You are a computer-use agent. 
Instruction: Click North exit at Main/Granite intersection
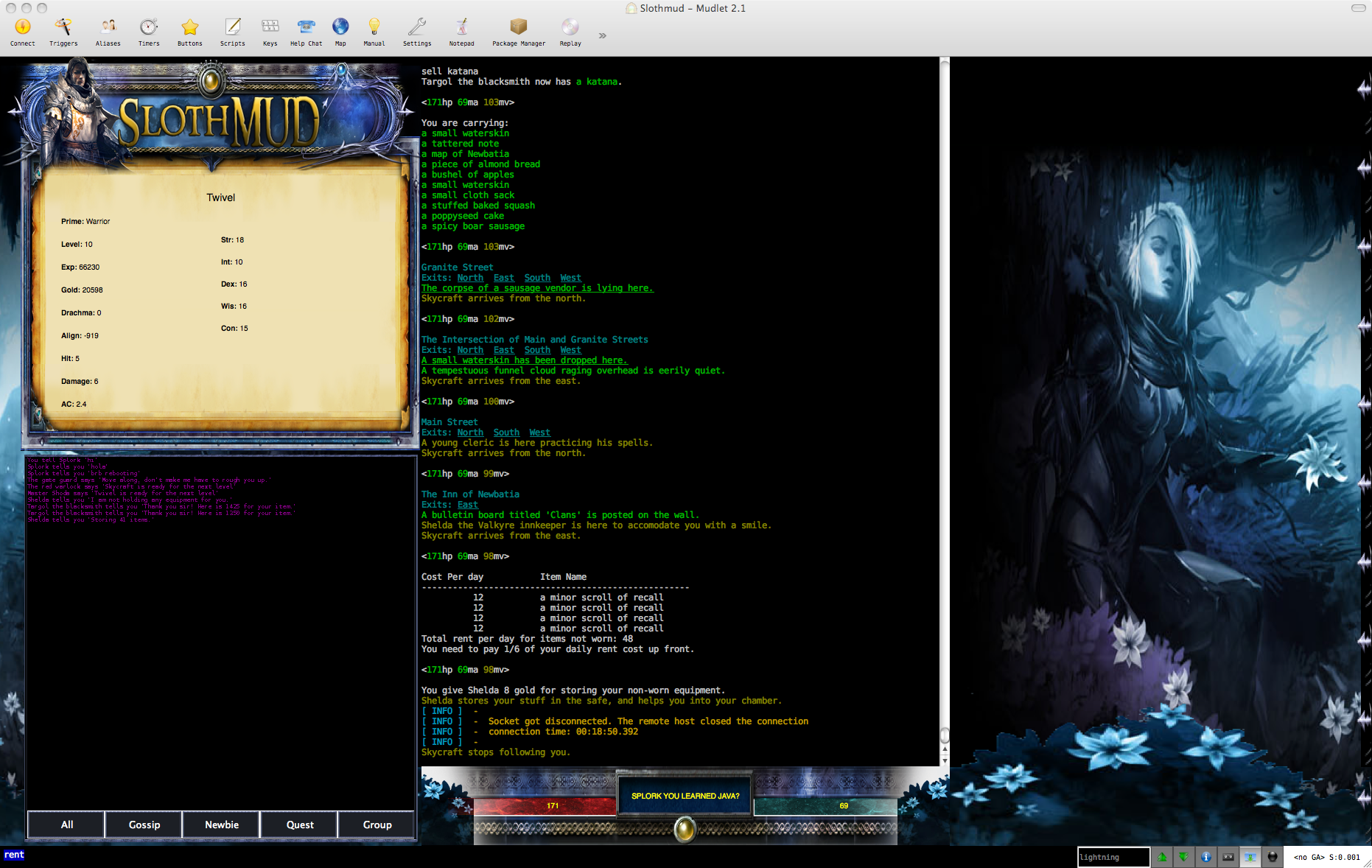470,350
